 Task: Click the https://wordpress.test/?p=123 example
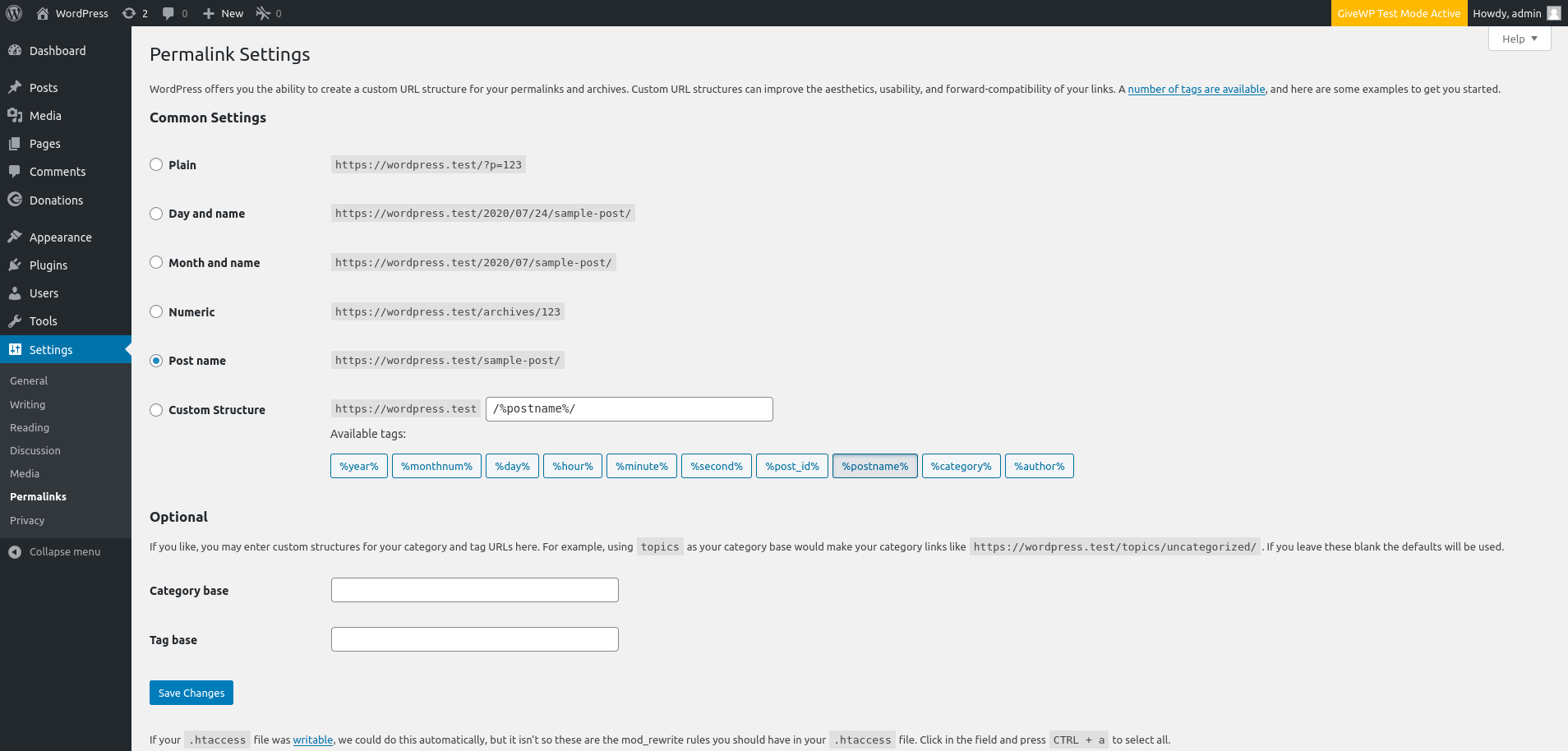click(428, 164)
